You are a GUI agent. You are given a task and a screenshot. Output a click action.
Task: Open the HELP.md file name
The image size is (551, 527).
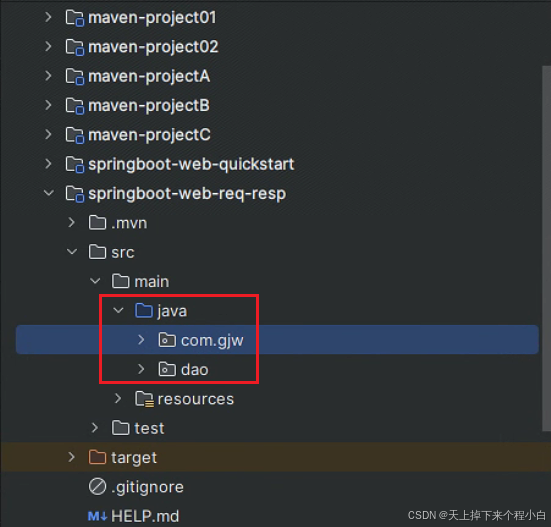[145, 516]
